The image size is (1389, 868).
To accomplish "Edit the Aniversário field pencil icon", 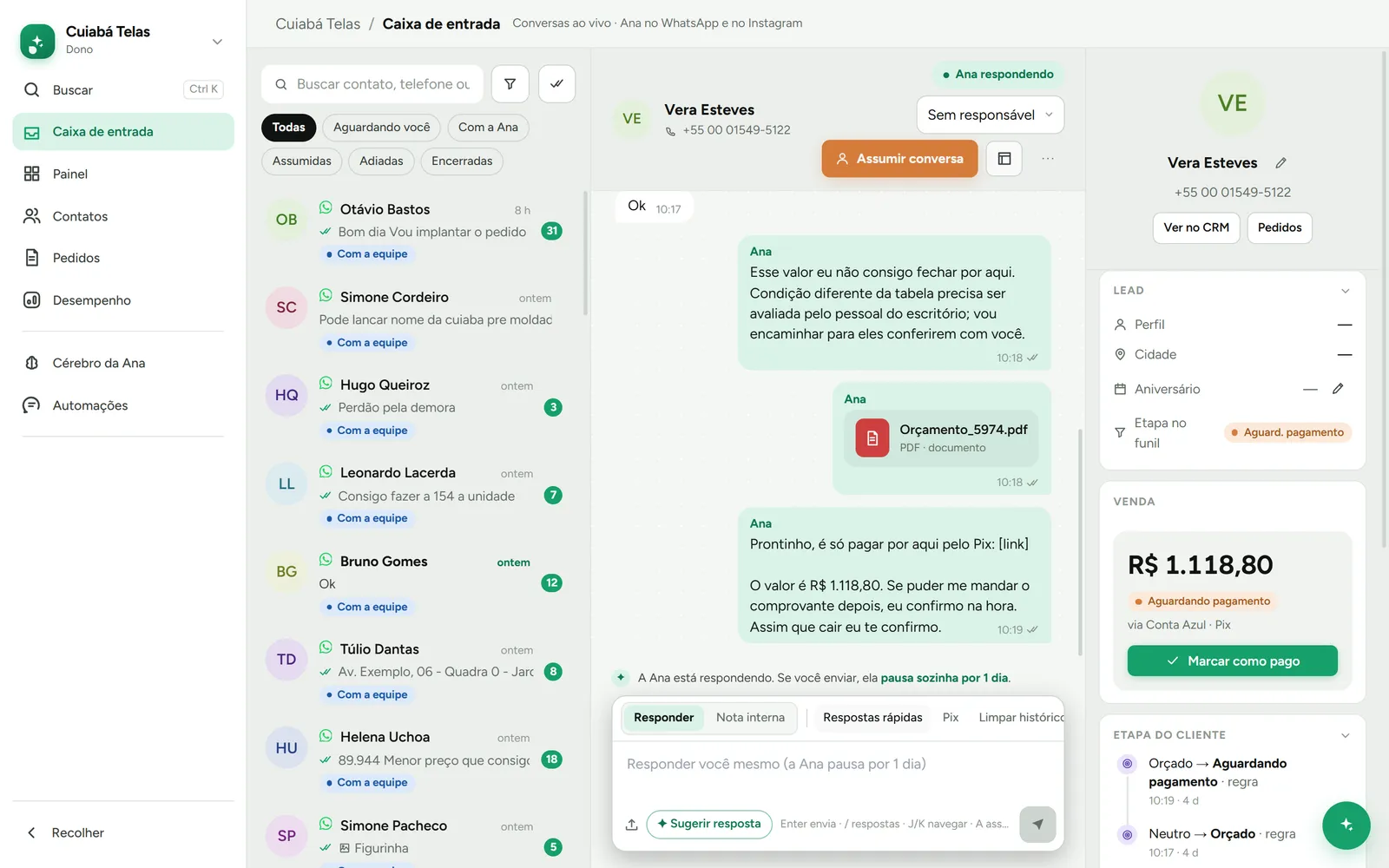I will click(1338, 389).
